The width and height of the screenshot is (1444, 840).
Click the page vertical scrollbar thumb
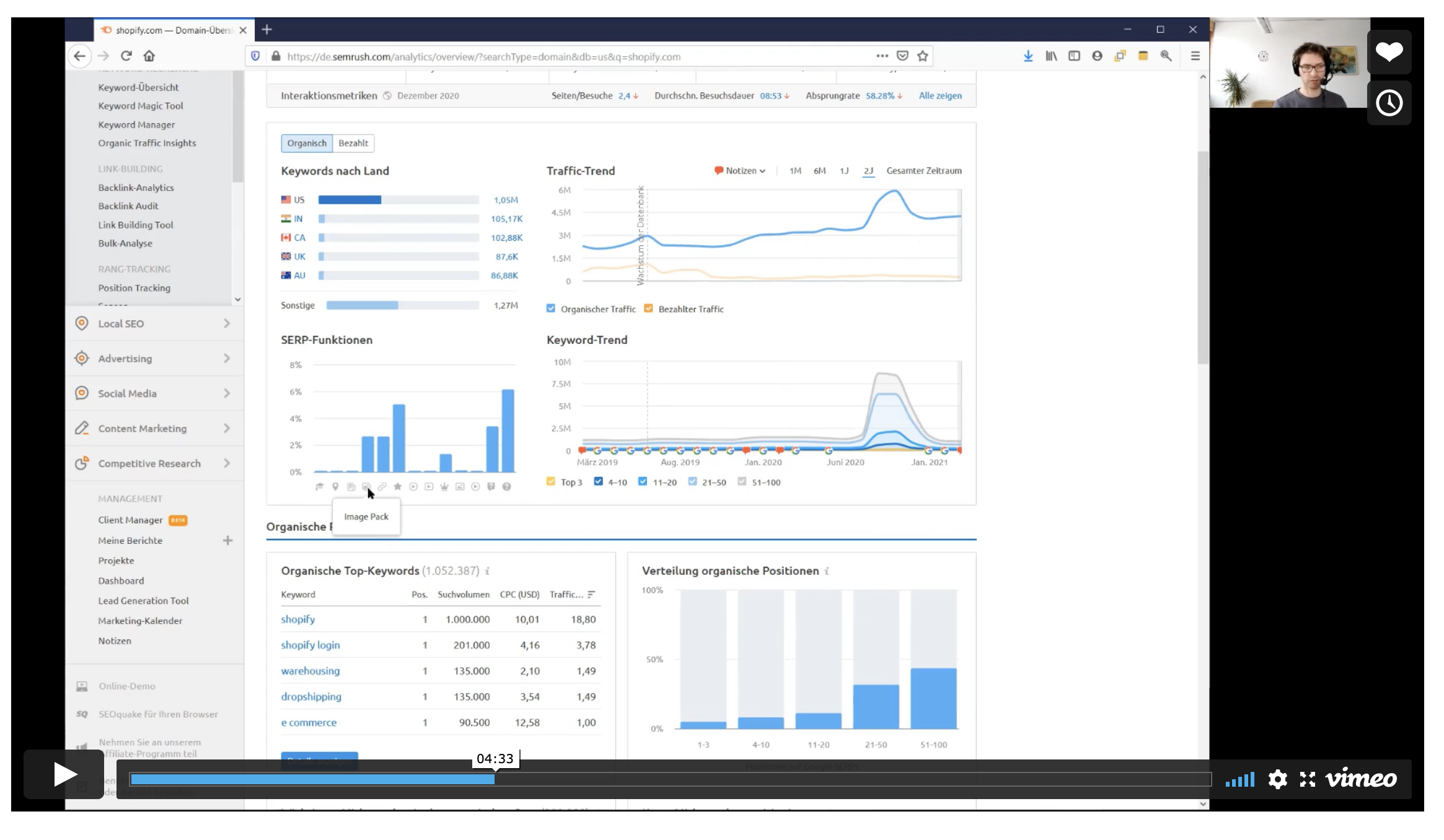tap(1203, 257)
